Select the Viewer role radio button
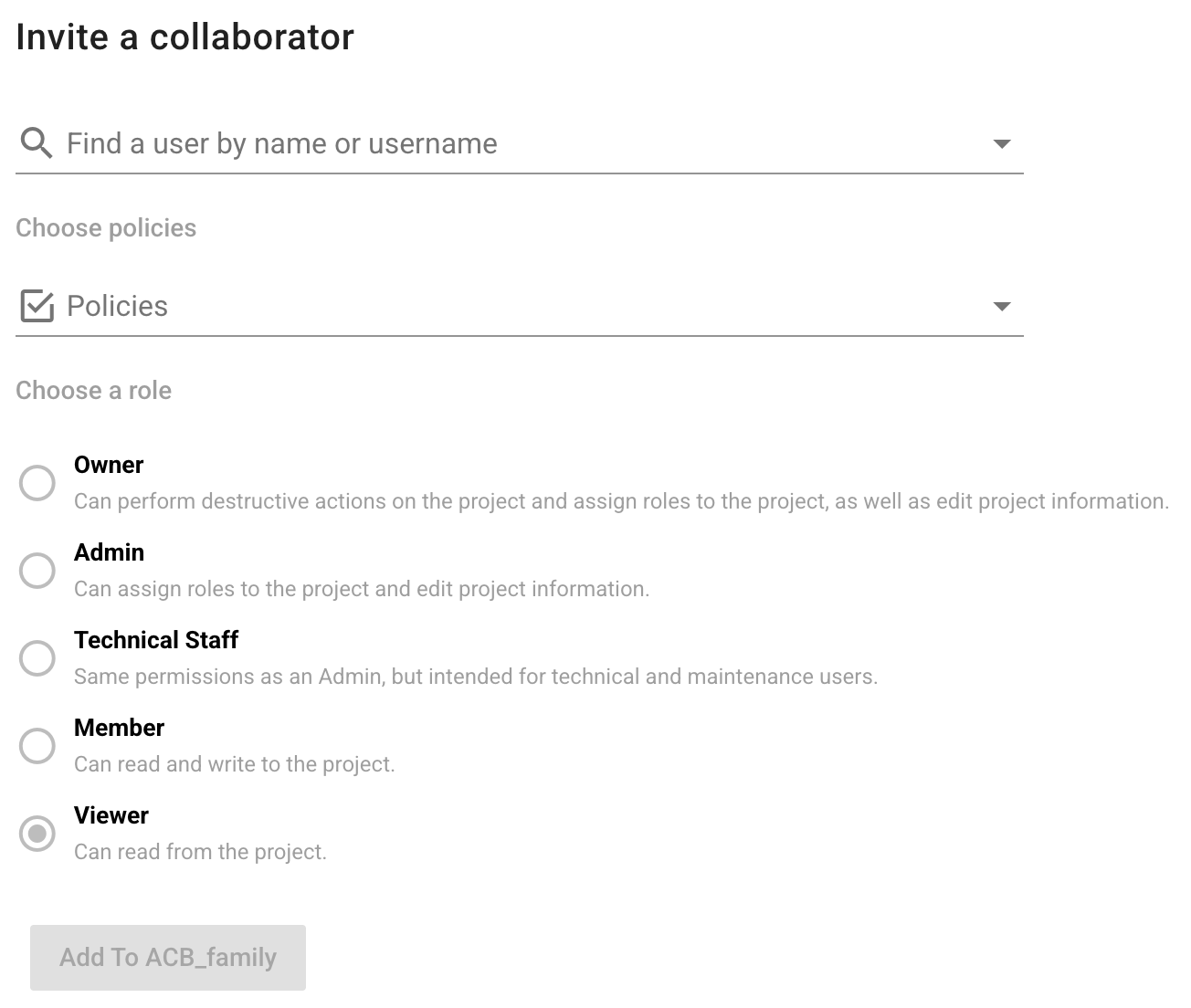 pos(37,834)
